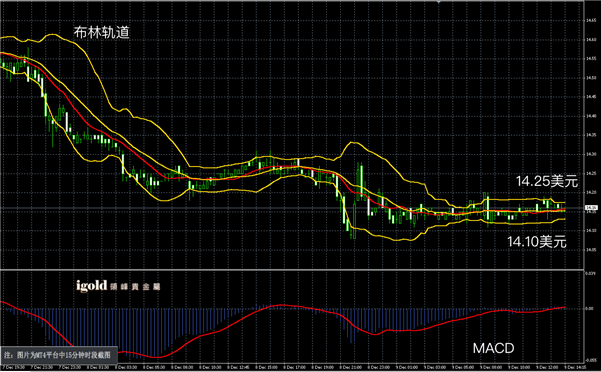Click the chart shift marker at top edge
601x372 pixels.
(438, 2)
